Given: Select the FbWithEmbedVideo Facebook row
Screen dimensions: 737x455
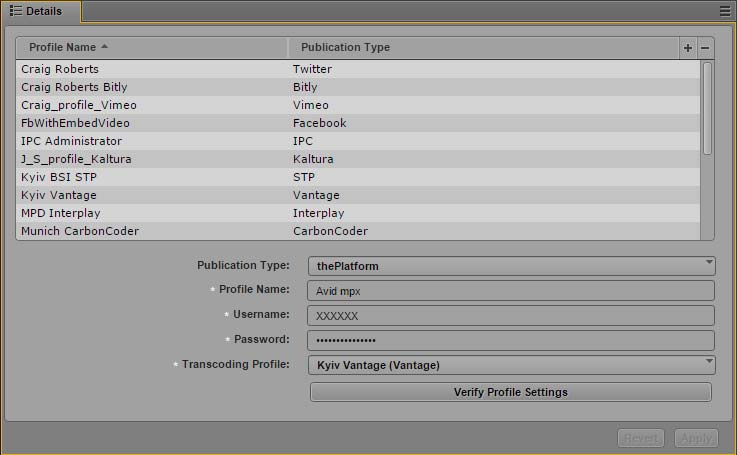Looking at the screenshot, I should (150, 123).
